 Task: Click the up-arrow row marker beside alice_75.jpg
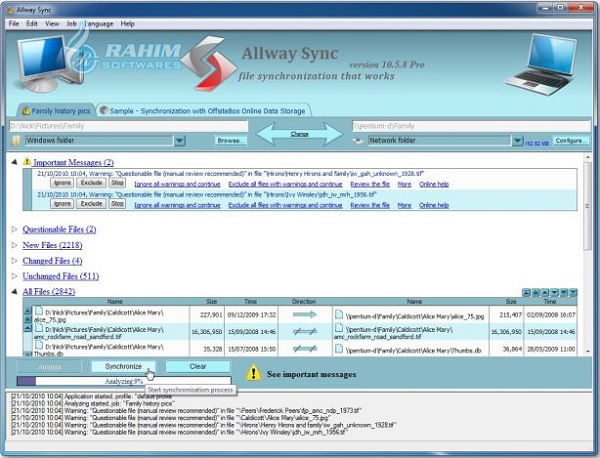coord(28,311)
